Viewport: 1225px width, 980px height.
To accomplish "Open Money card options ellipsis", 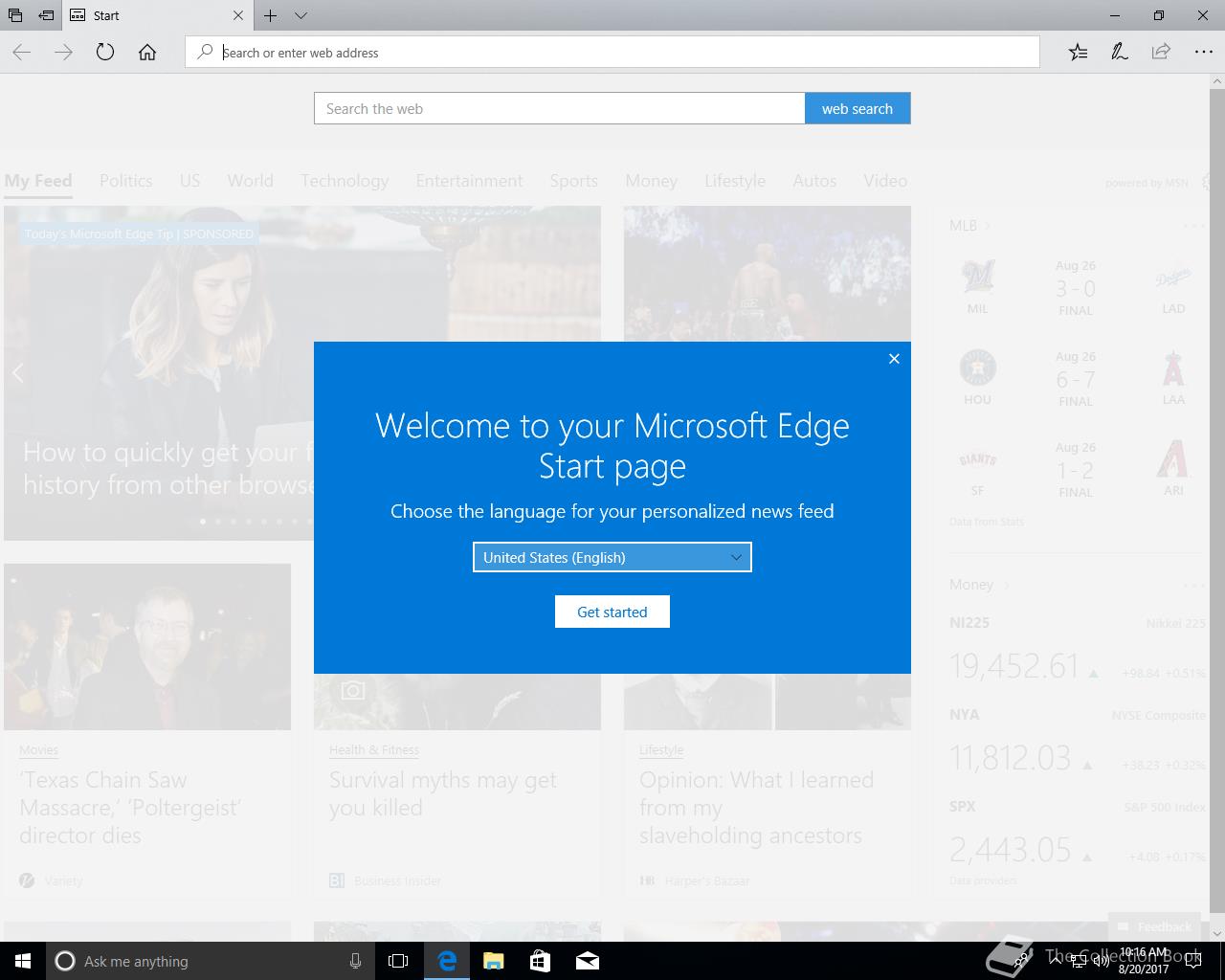I will coord(1194,585).
